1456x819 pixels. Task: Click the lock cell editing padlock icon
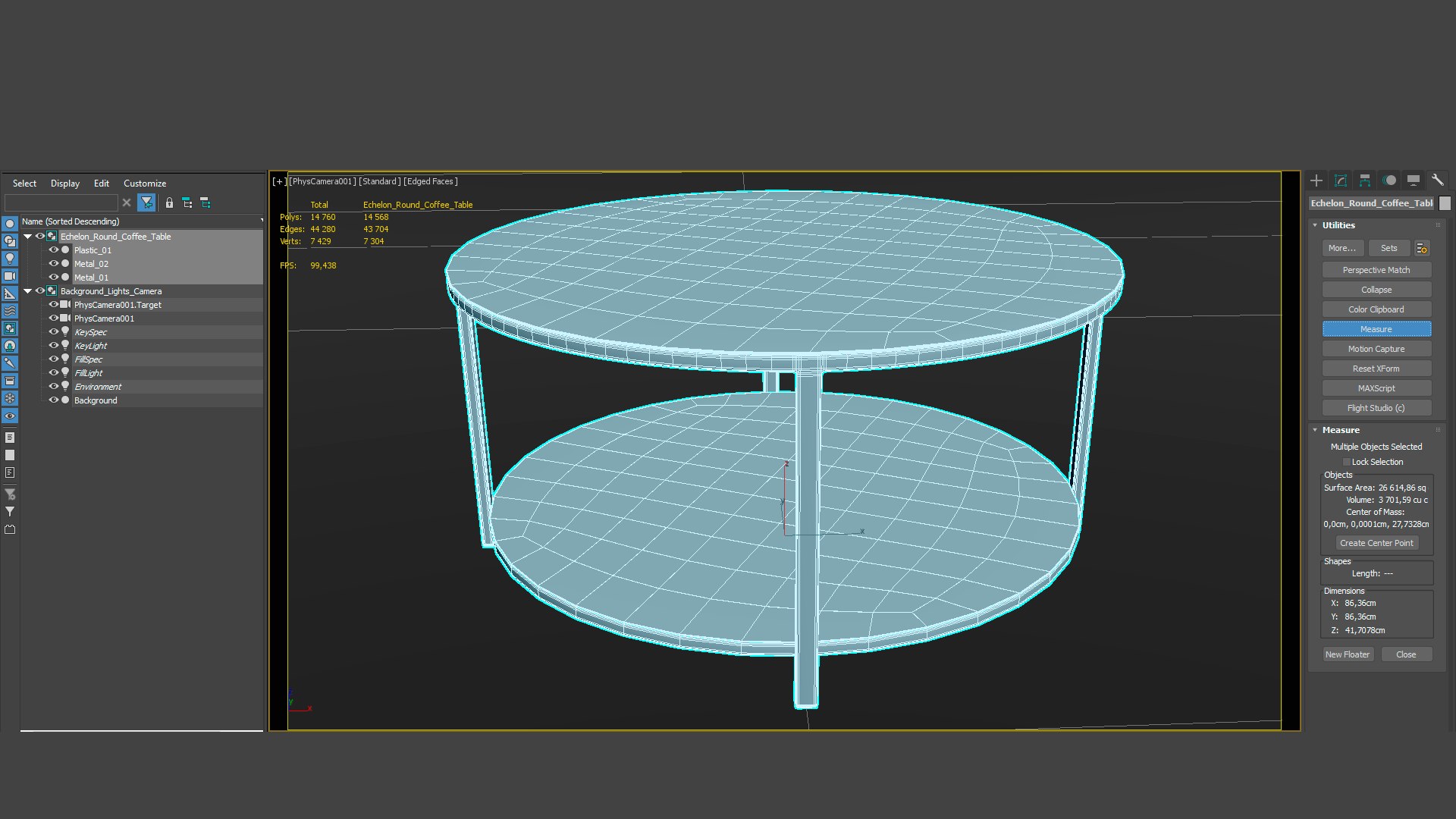pyautogui.click(x=169, y=202)
